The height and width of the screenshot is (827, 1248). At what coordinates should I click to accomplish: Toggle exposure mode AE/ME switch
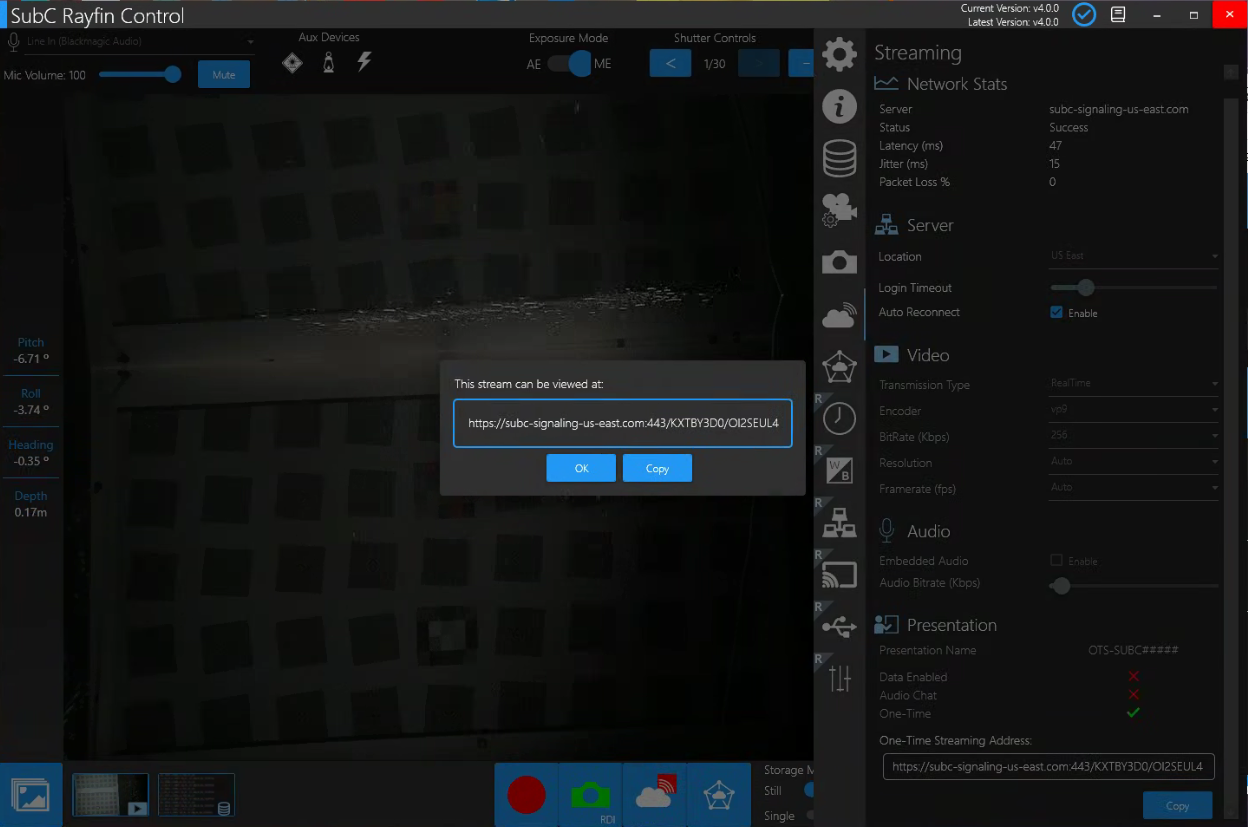[569, 64]
